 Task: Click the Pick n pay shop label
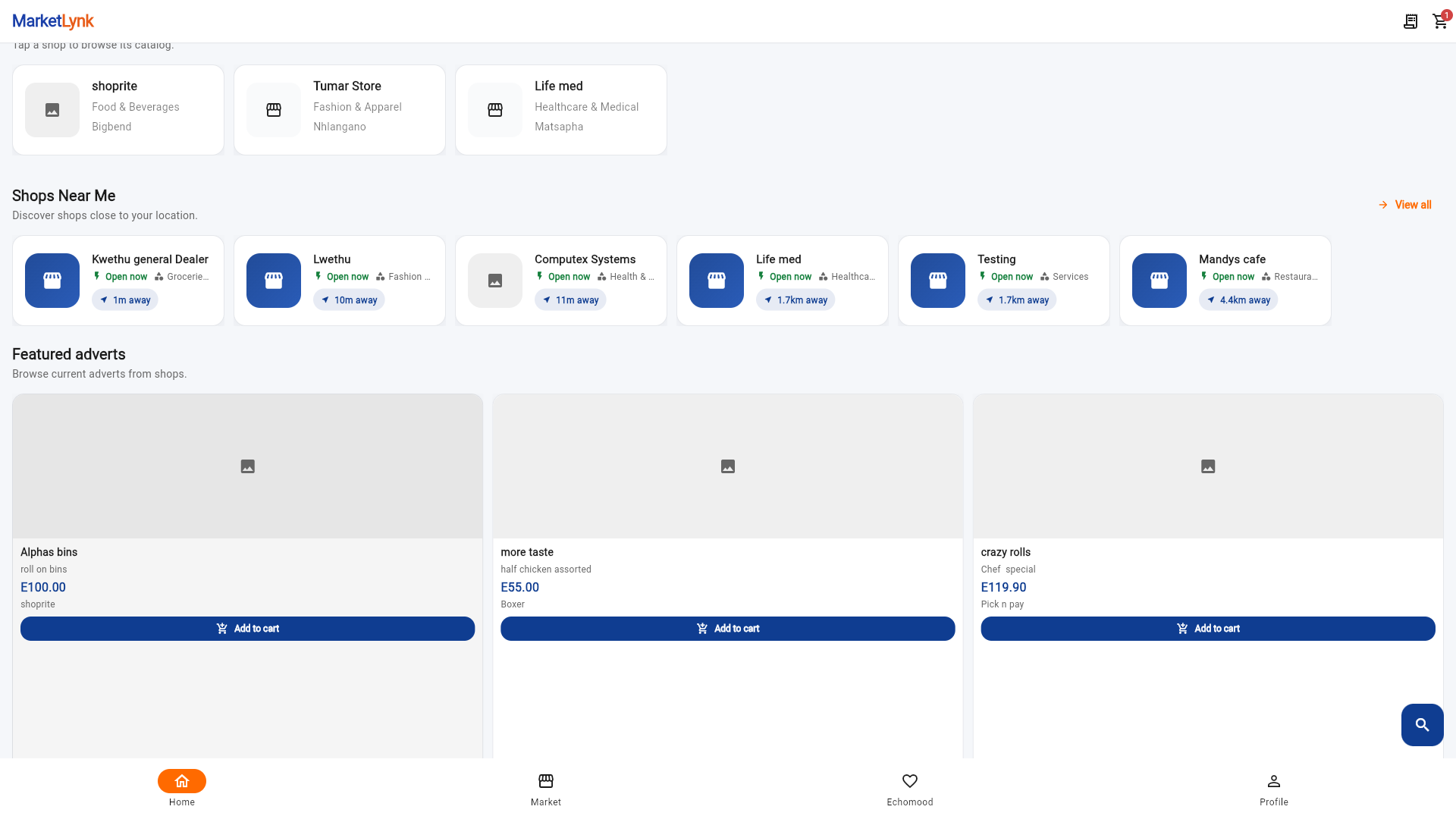pyautogui.click(x=1003, y=604)
